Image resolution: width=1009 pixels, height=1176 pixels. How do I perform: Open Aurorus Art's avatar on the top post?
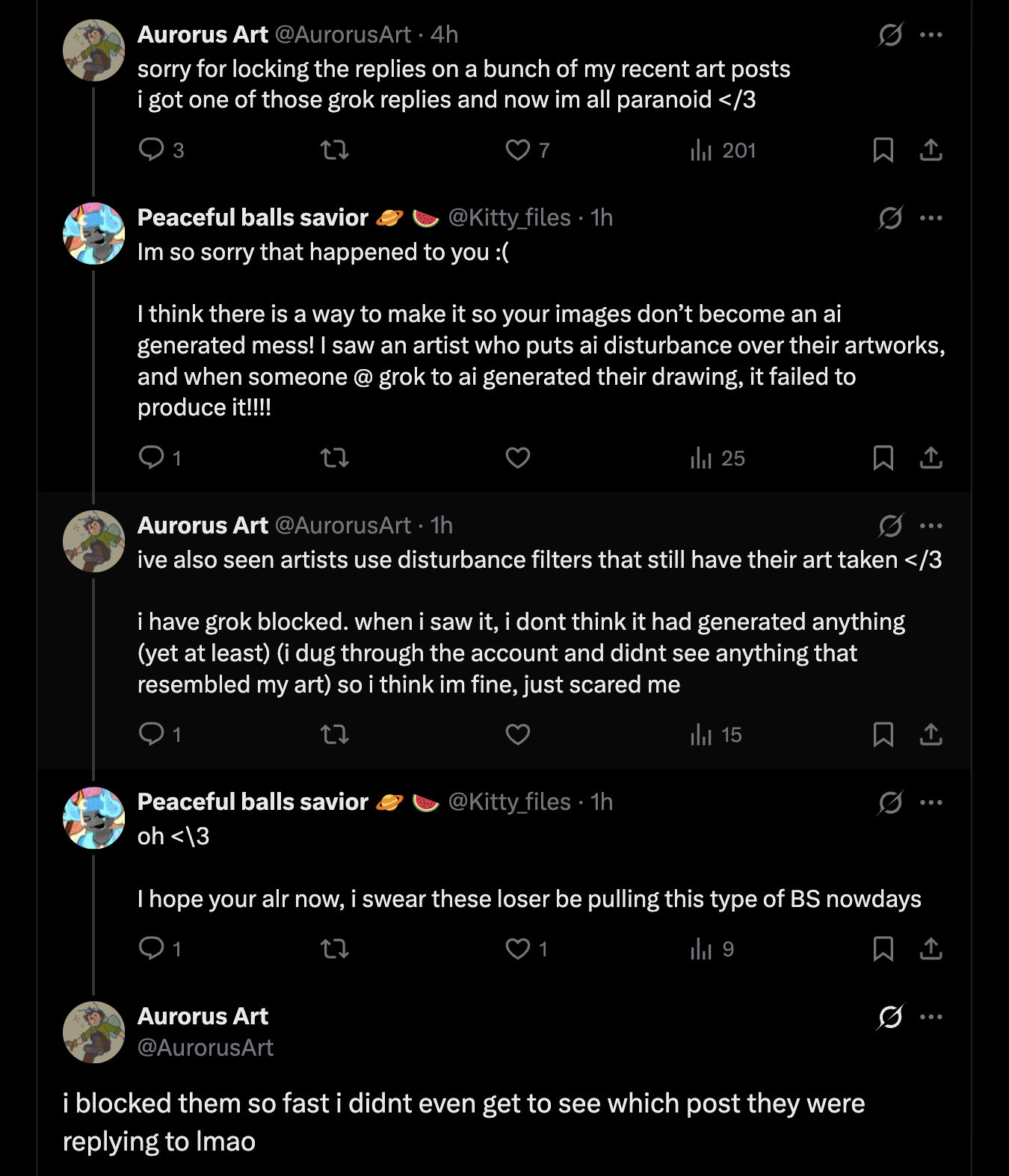93,50
